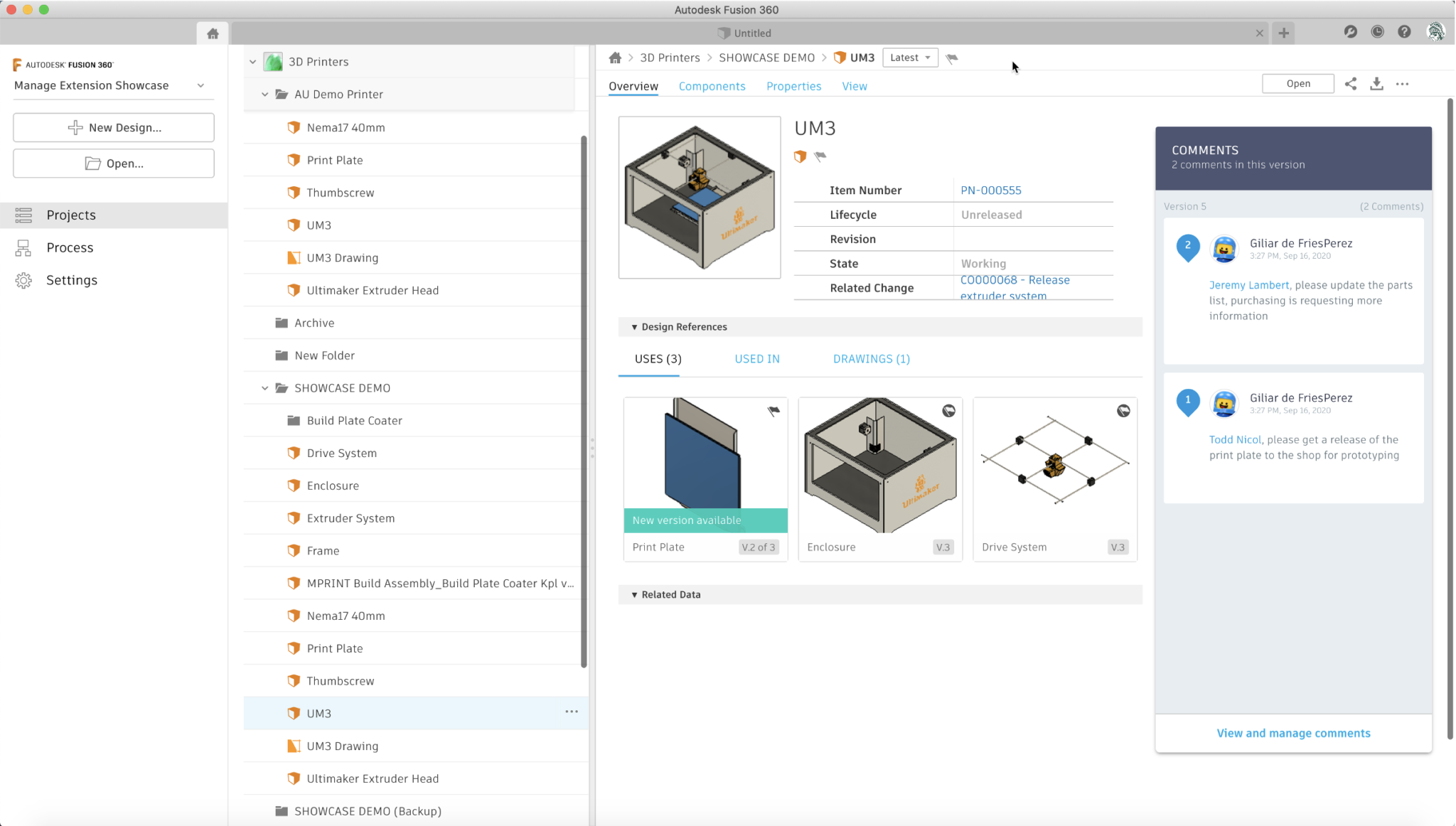Viewport: 1456px width, 826px height.
Task: Click the flag icon on Print Plate thumbnail
Action: point(775,411)
